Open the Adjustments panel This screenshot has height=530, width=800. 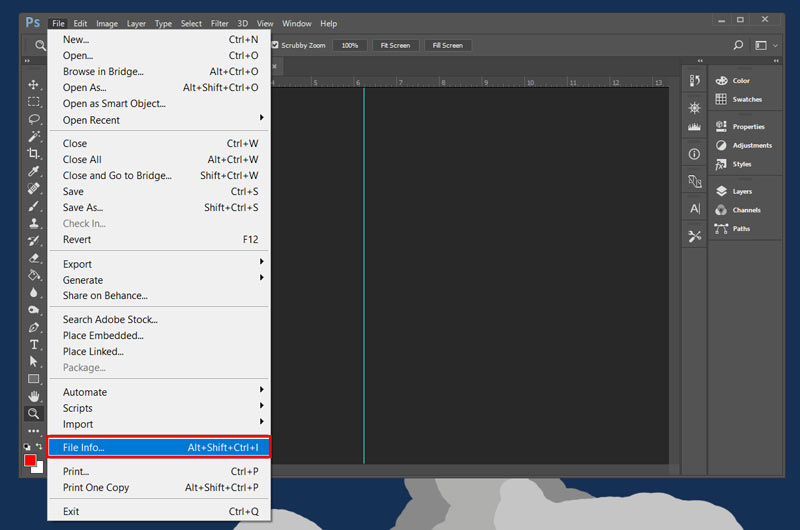(744, 145)
